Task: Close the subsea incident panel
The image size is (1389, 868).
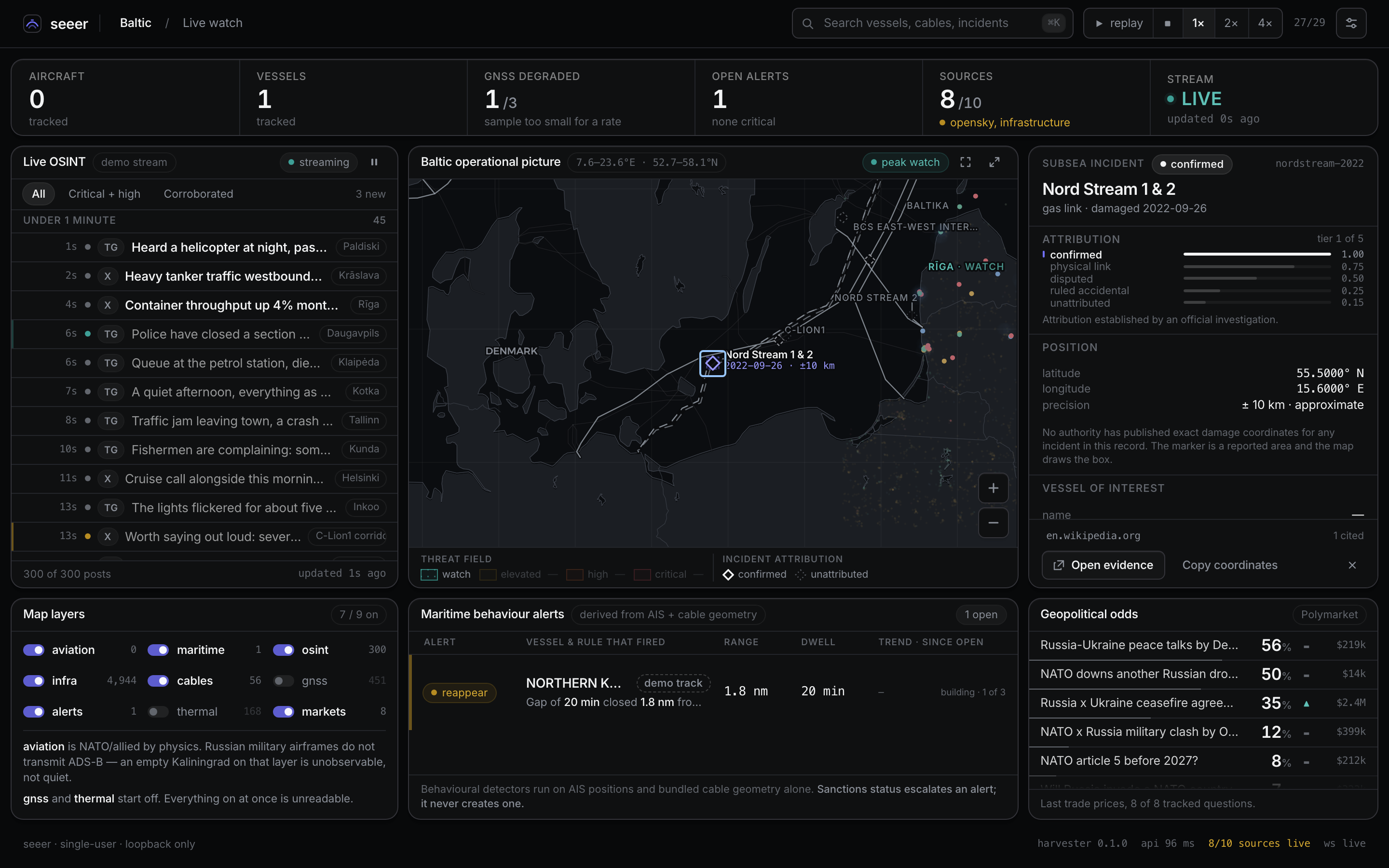Action: [1352, 566]
